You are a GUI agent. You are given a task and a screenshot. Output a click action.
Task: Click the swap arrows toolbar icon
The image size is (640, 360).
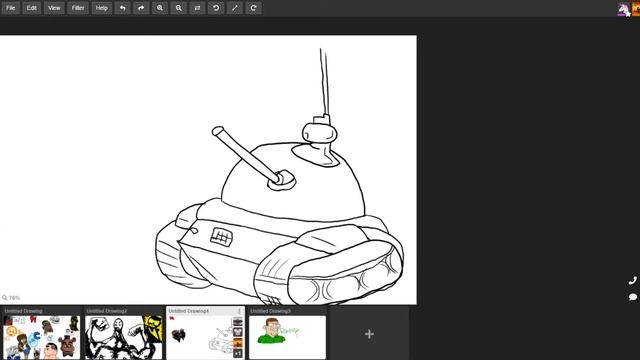197,8
